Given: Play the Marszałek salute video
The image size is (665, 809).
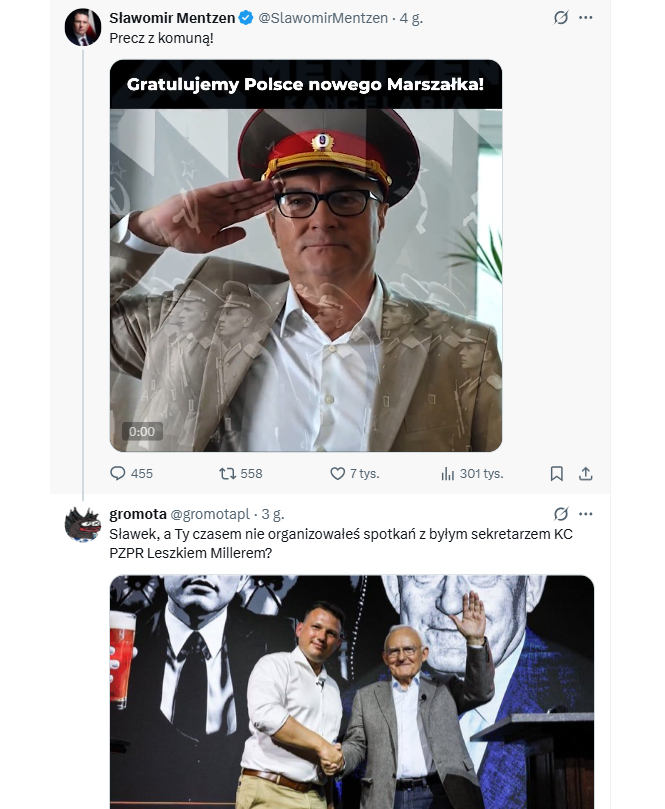Looking at the screenshot, I should 305,255.
